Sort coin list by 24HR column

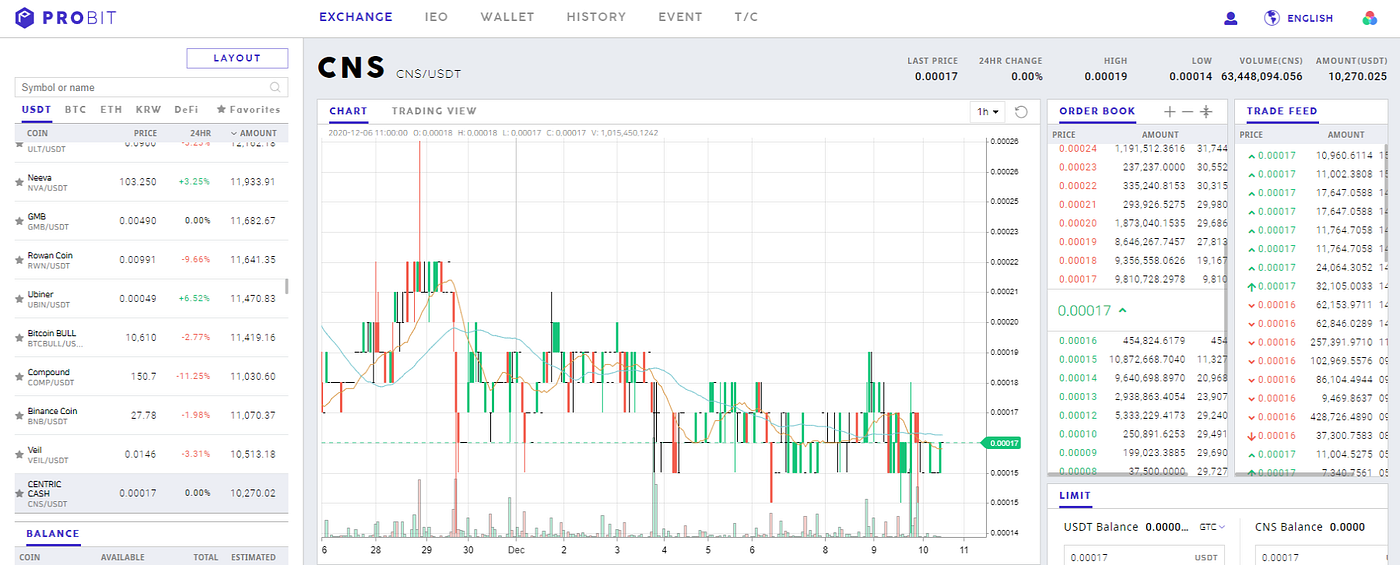200,133
